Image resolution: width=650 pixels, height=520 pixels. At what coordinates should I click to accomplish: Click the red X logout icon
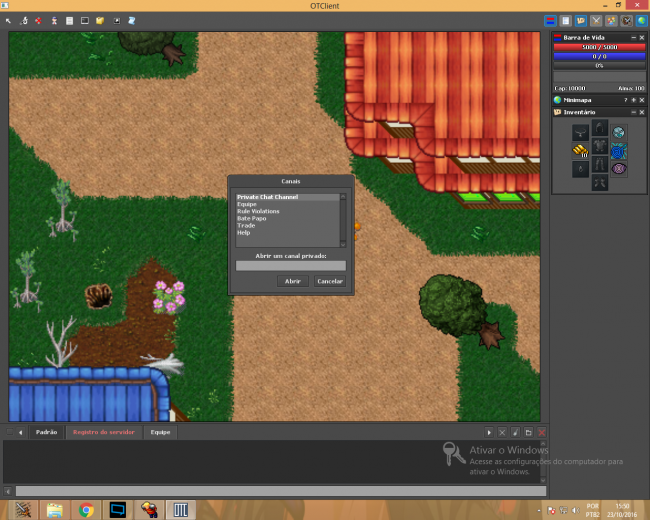coord(39,21)
